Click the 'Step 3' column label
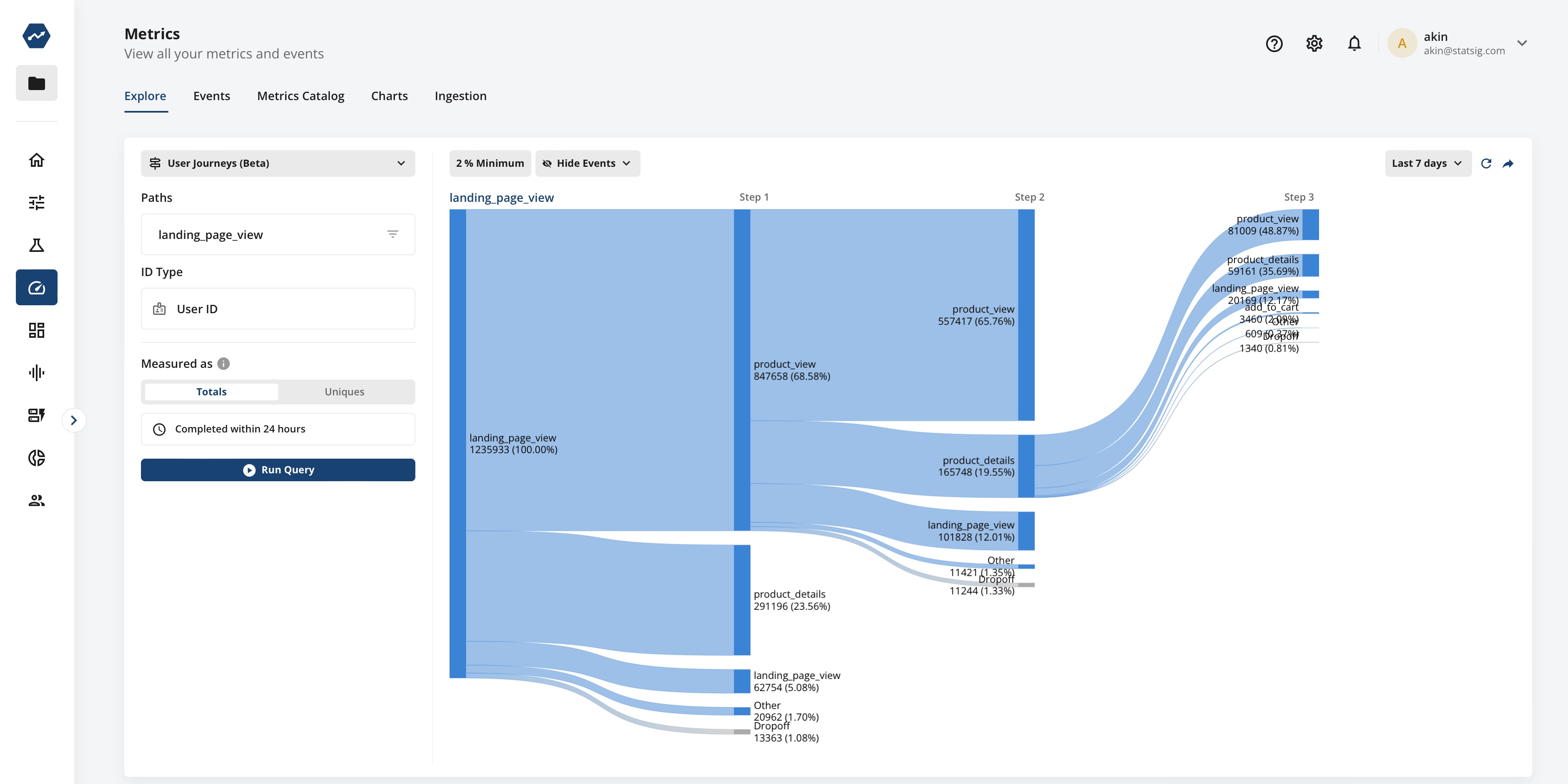The width and height of the screenshot is (1568, 784). 1299,196
